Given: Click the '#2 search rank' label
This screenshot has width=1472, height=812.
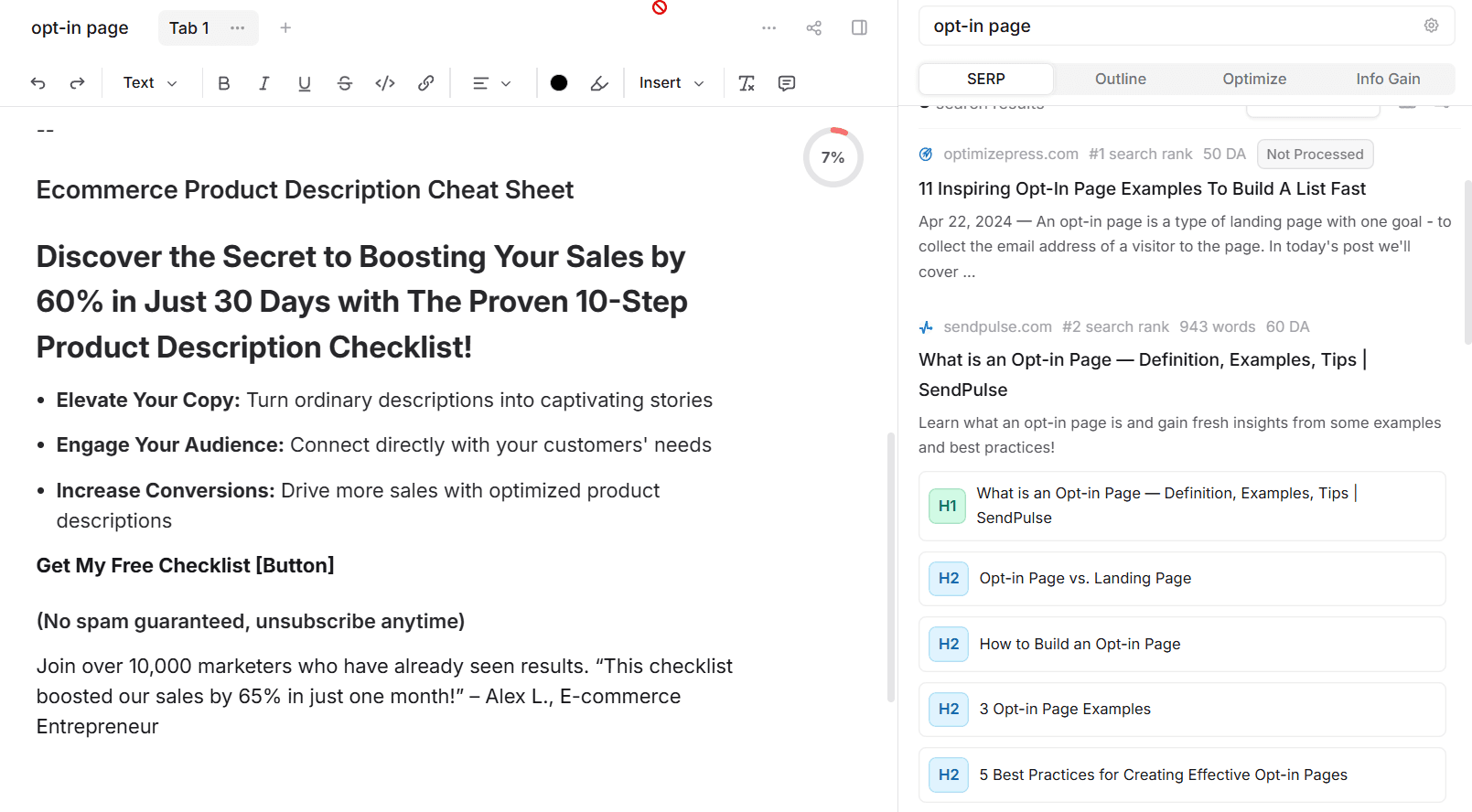Looking at the screenshot, I should tap(1115, 327).
